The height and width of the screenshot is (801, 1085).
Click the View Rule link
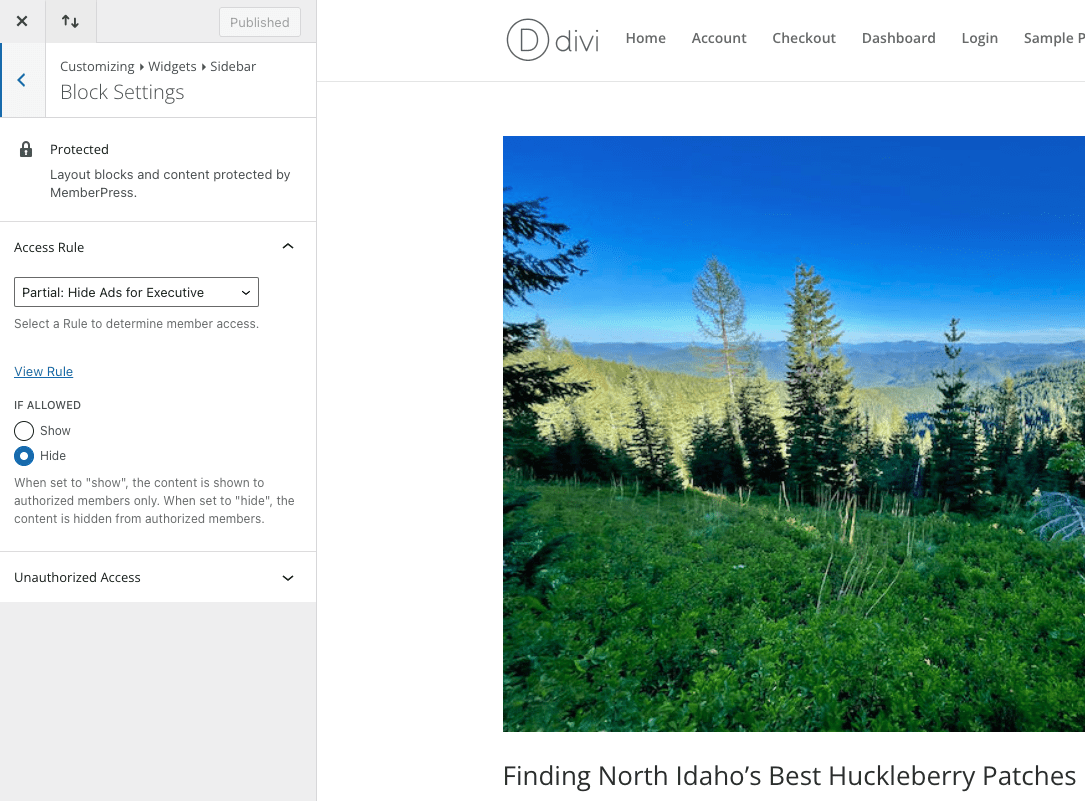point(43,372)
